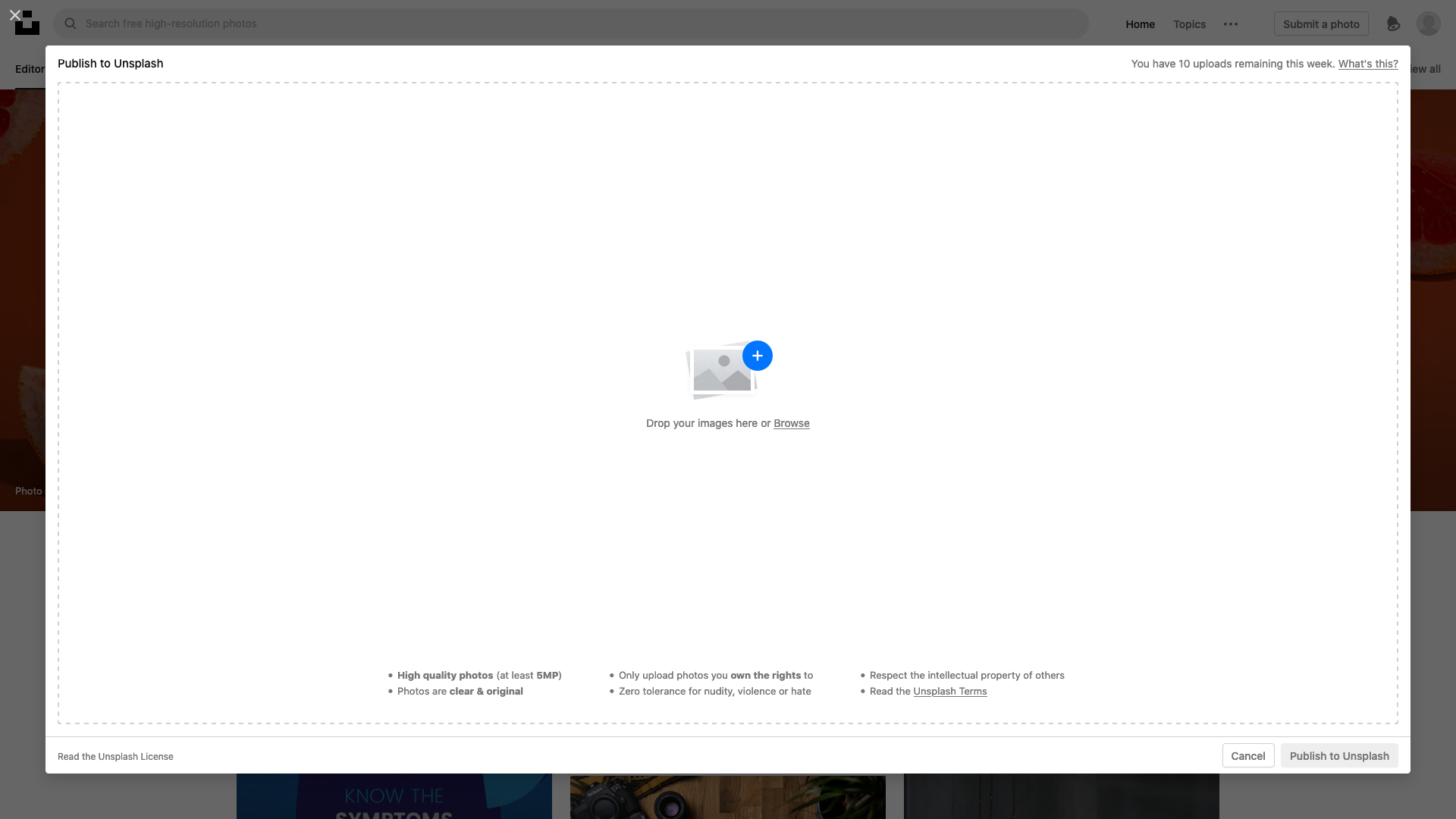Open the What's this? link
This screenshot has width=1456, height=819.
coord(1367,64)
